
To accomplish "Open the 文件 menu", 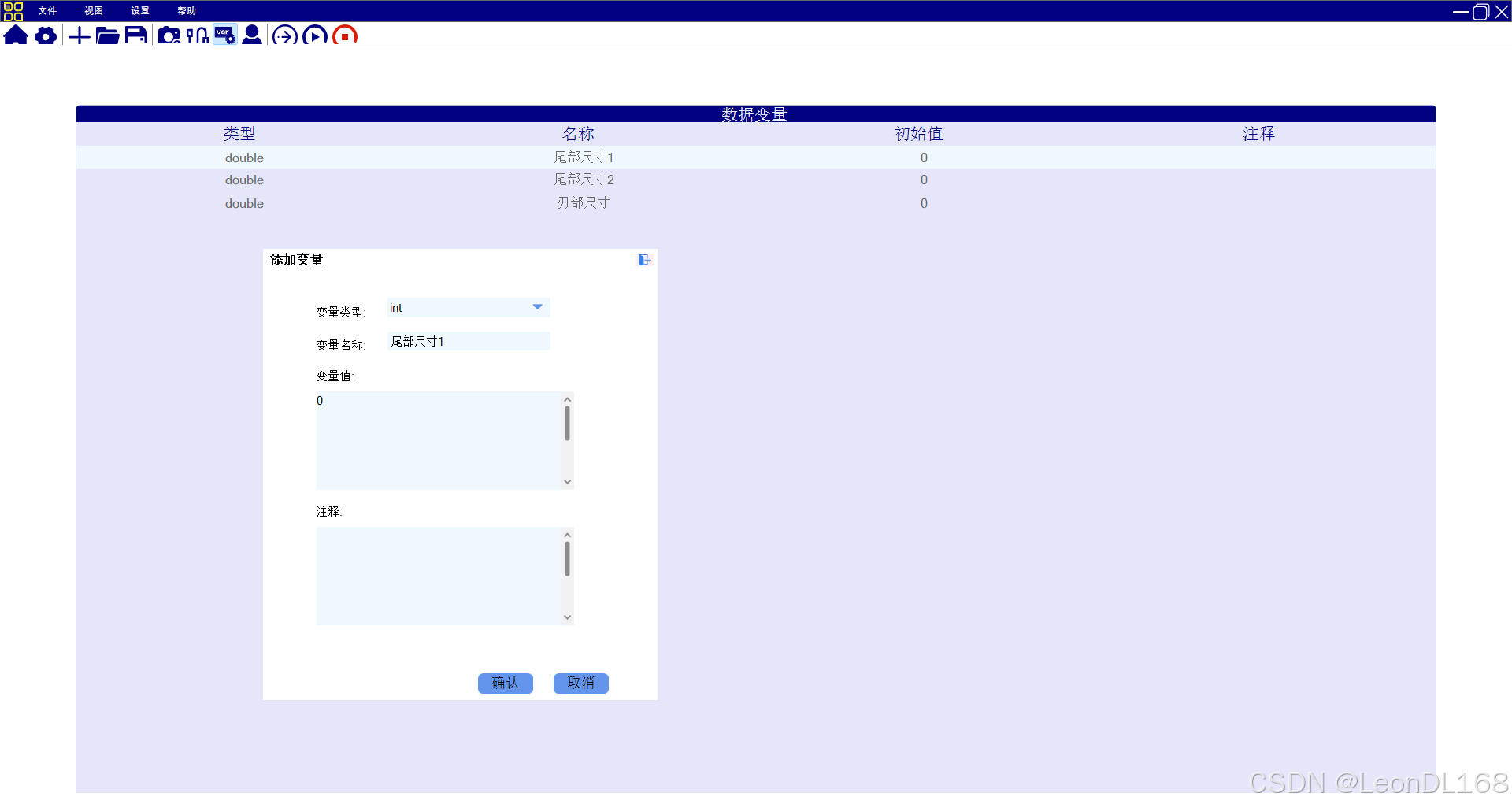I will pyautogui.click(x=47, y=11).
